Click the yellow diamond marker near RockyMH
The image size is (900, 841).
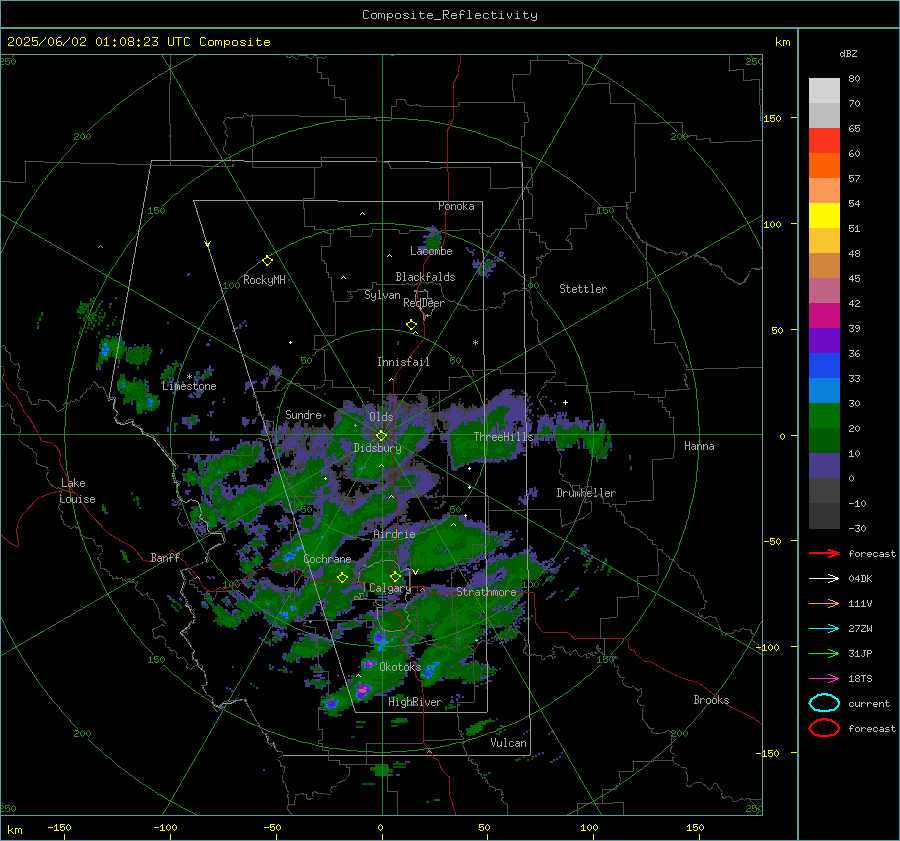coord(267,261)
